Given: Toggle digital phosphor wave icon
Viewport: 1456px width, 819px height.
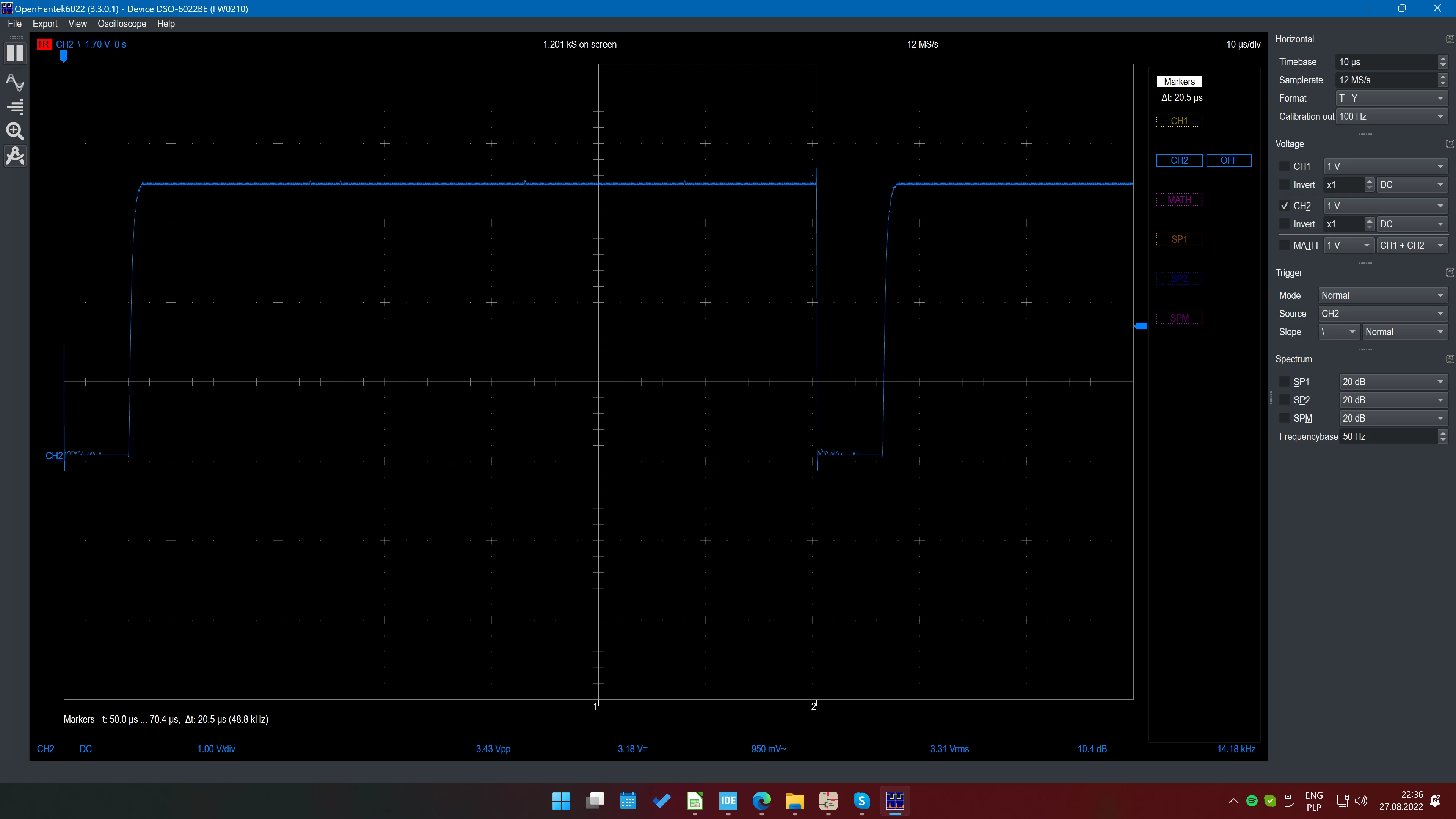Looking at the screenshot, I should 15,83.
